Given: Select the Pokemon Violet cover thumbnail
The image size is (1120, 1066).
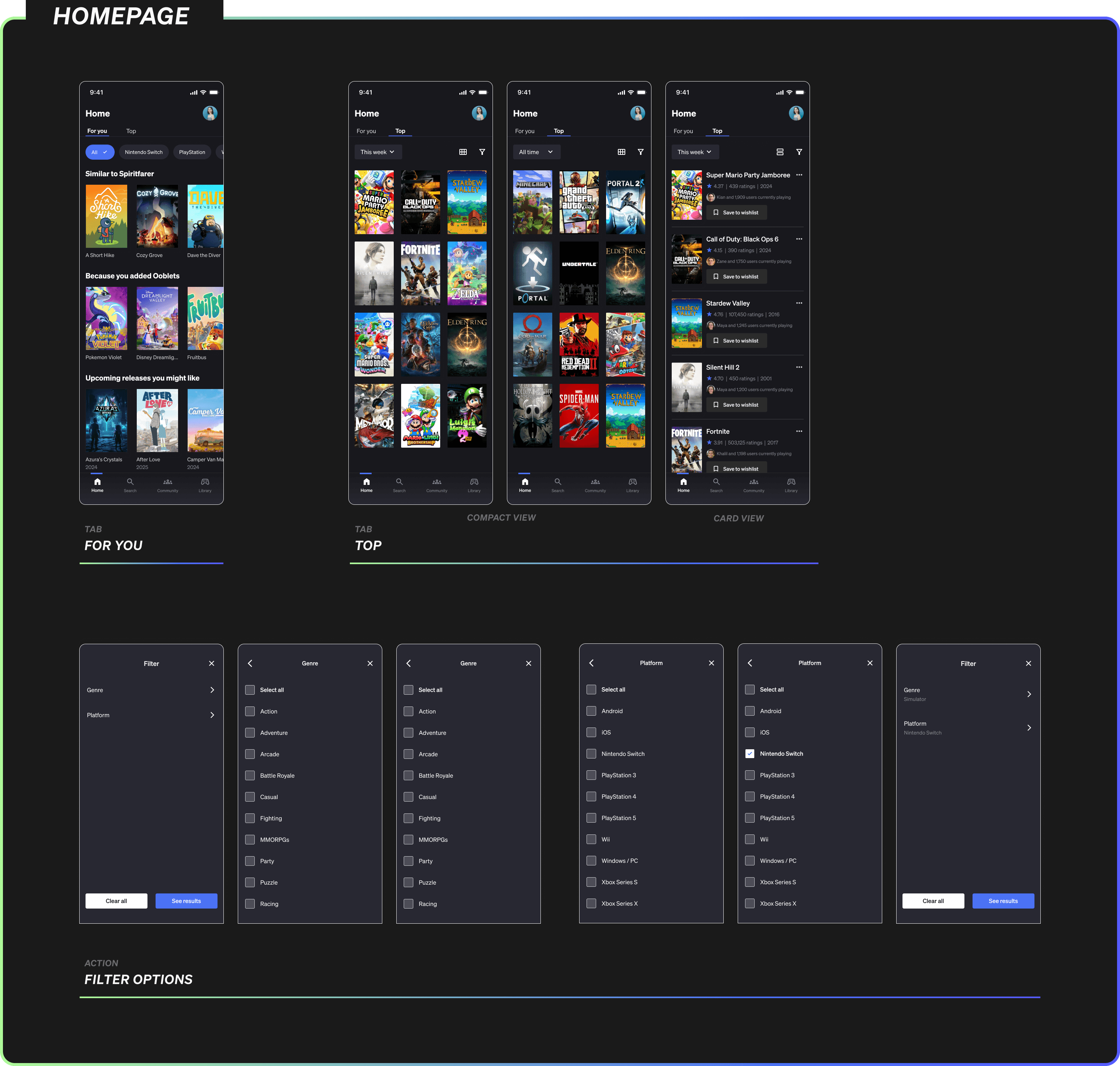Looking at the screenshot, I should pyautogui.click(x=106, y=319).
